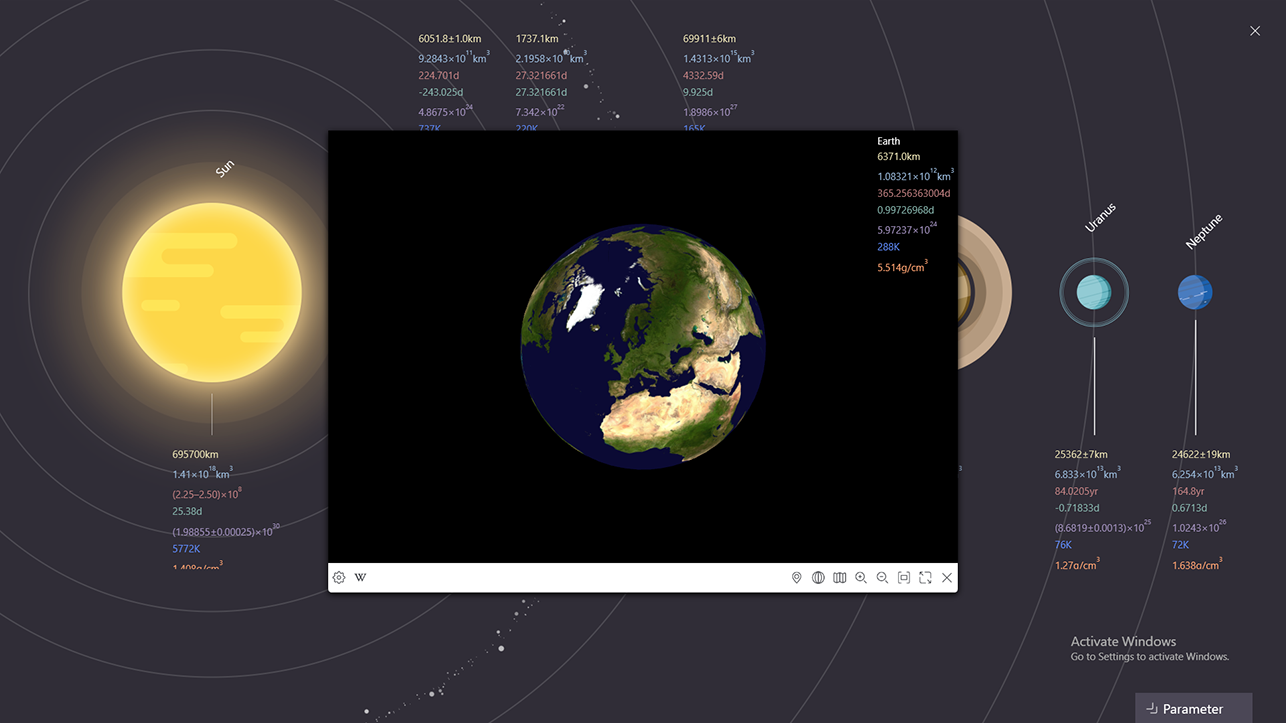Select Earth orbital period "365.256363004d"
Screen dimensions: 1286x723
click(x=914, y=194)
